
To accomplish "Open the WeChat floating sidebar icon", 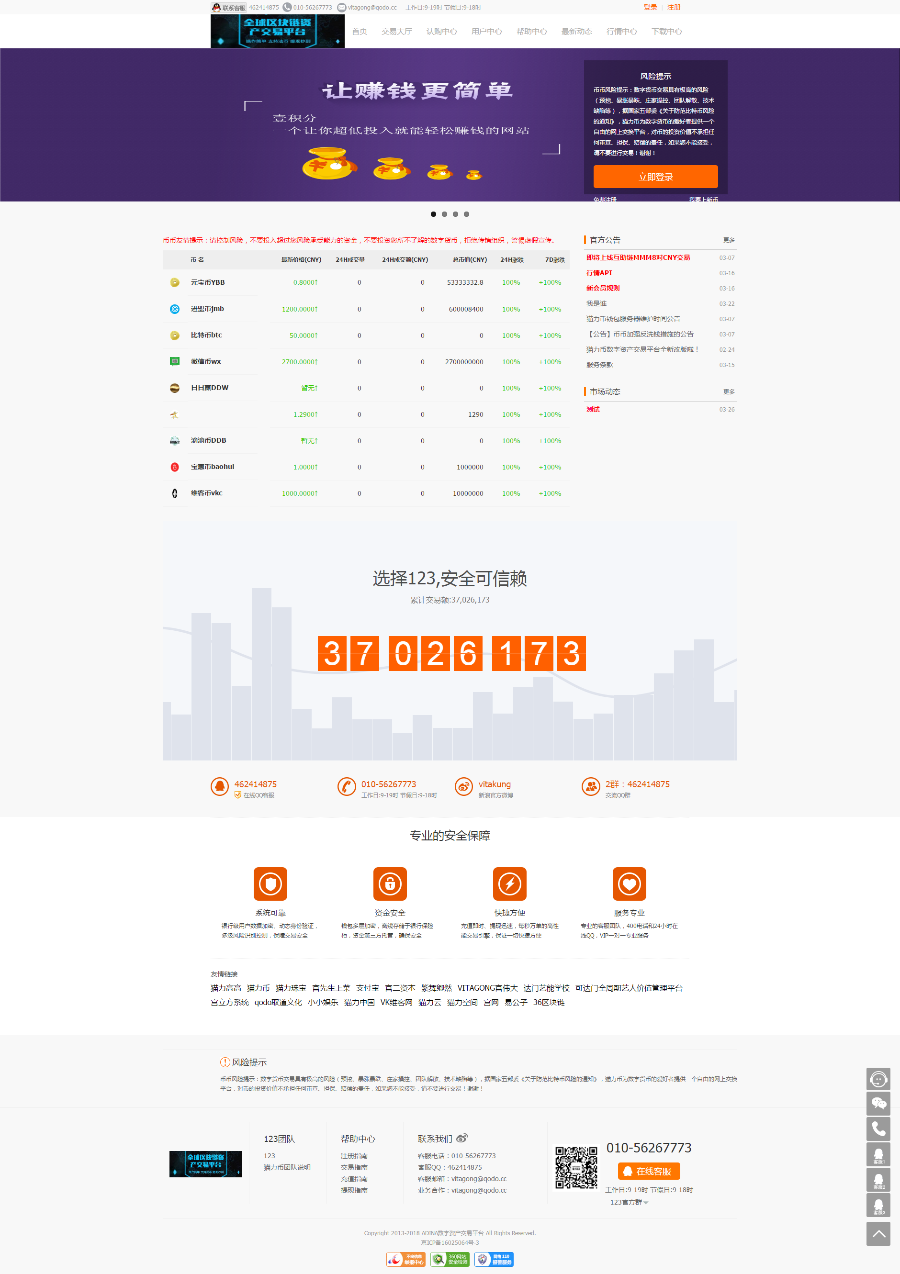I will tap(878, 1104).
